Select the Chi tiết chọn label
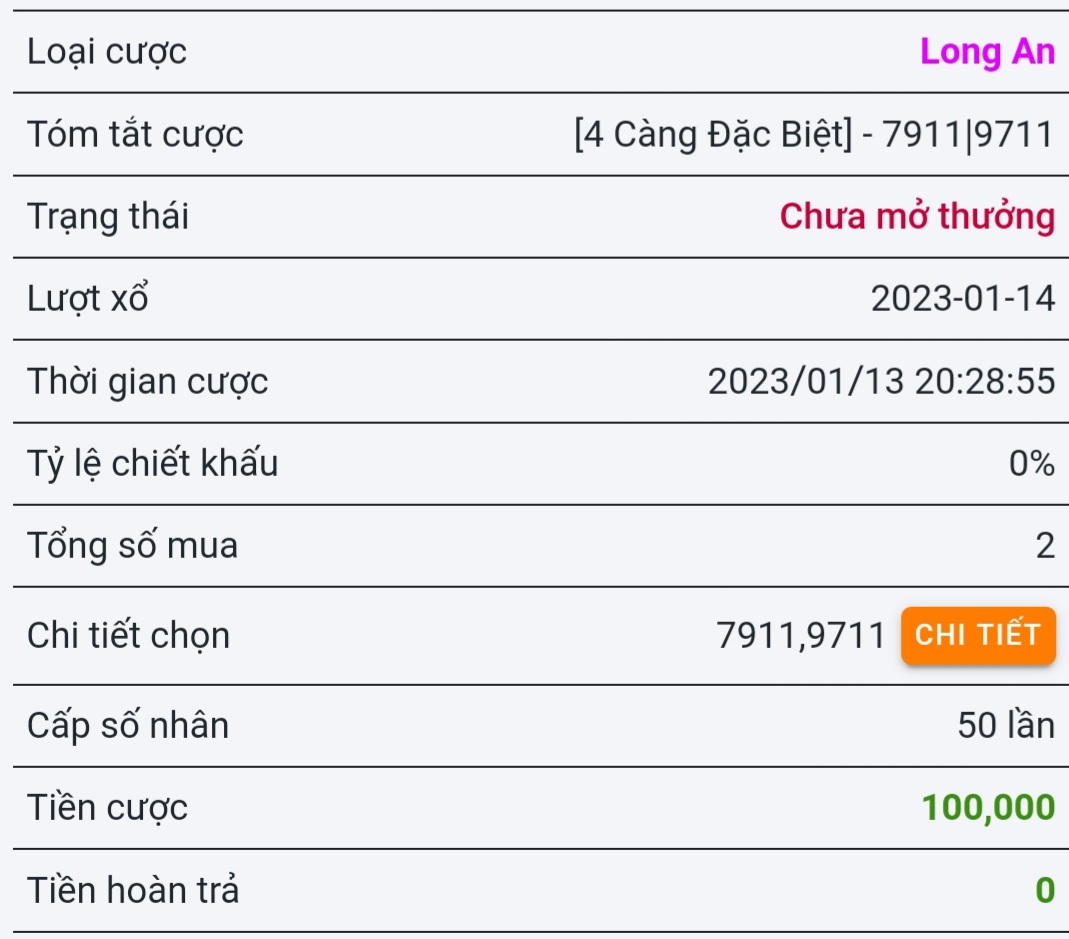 click(x=129, y=635)
